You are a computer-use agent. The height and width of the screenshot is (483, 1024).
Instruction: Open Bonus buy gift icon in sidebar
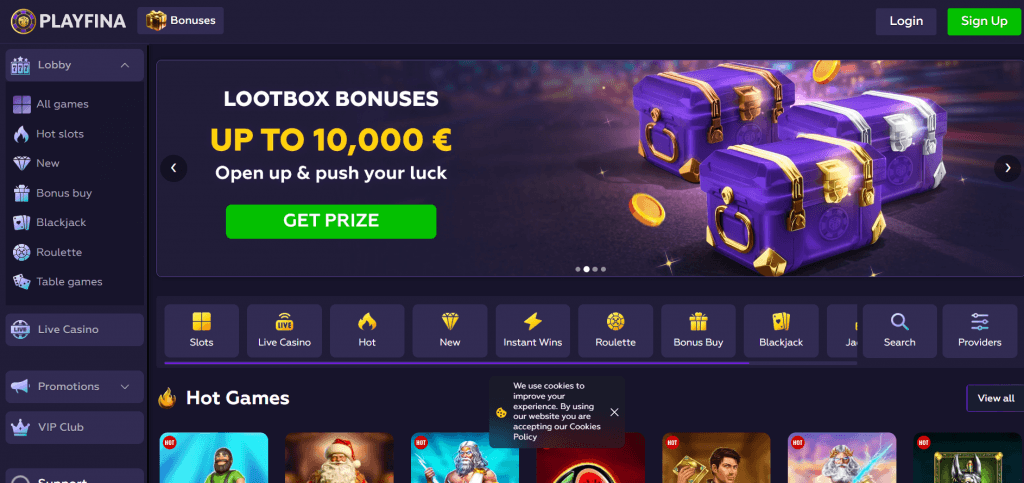click(22, 193)
